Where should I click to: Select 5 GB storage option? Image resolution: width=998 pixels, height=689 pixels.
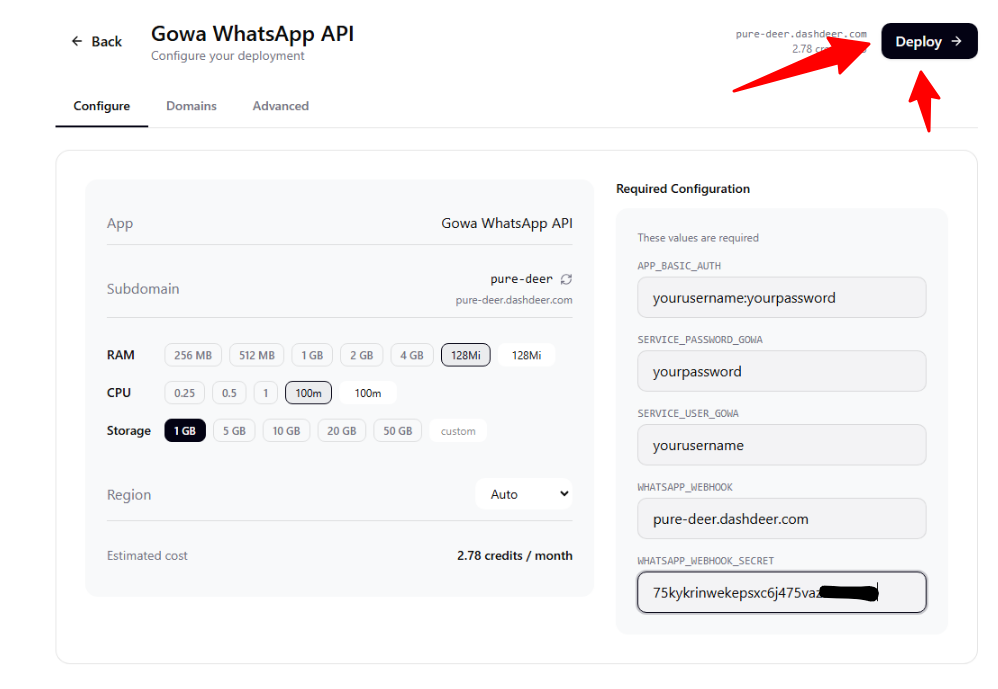234,431
